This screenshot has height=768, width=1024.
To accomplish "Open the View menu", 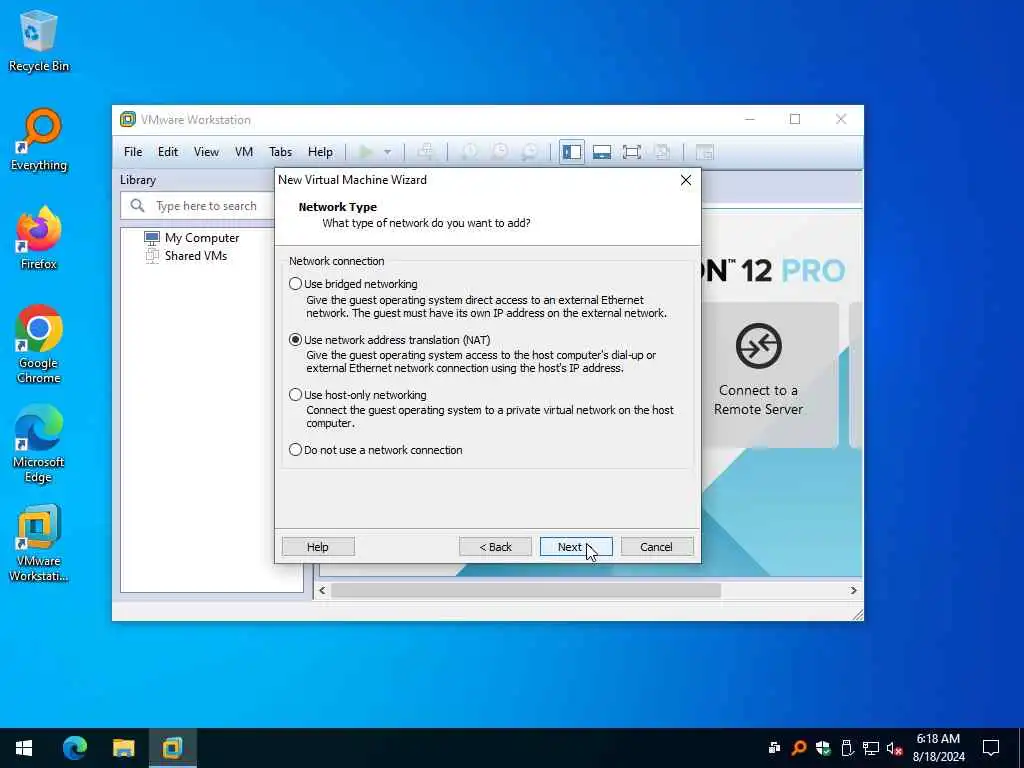I will pos(206,152).
